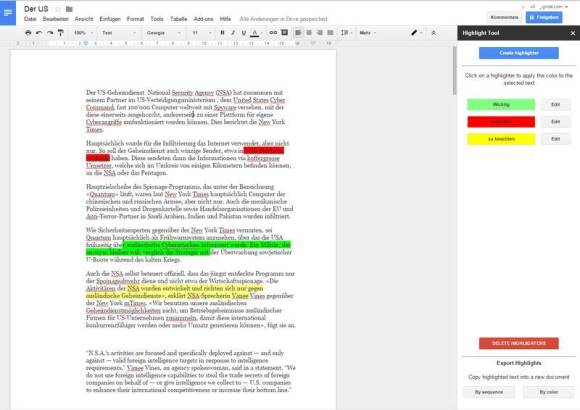Open the editing mode pencil dropdown
Screen dimensions: 580x410
[x=417, y=33]
